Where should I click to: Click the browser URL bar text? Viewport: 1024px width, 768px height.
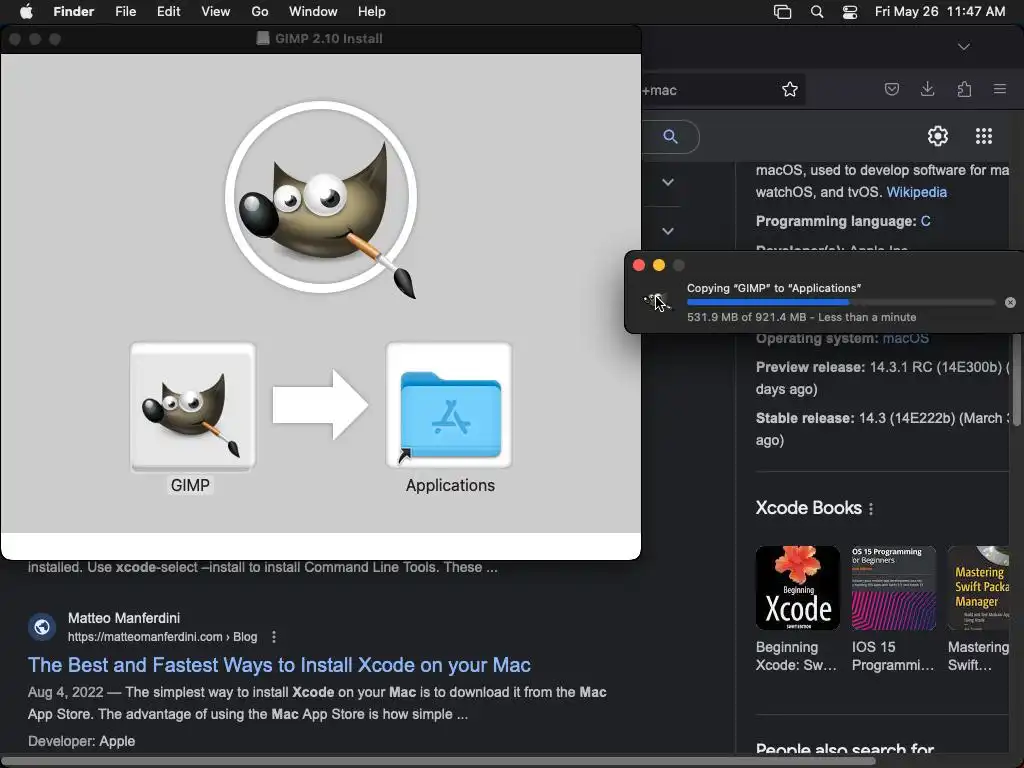click(x=660, y=90)
